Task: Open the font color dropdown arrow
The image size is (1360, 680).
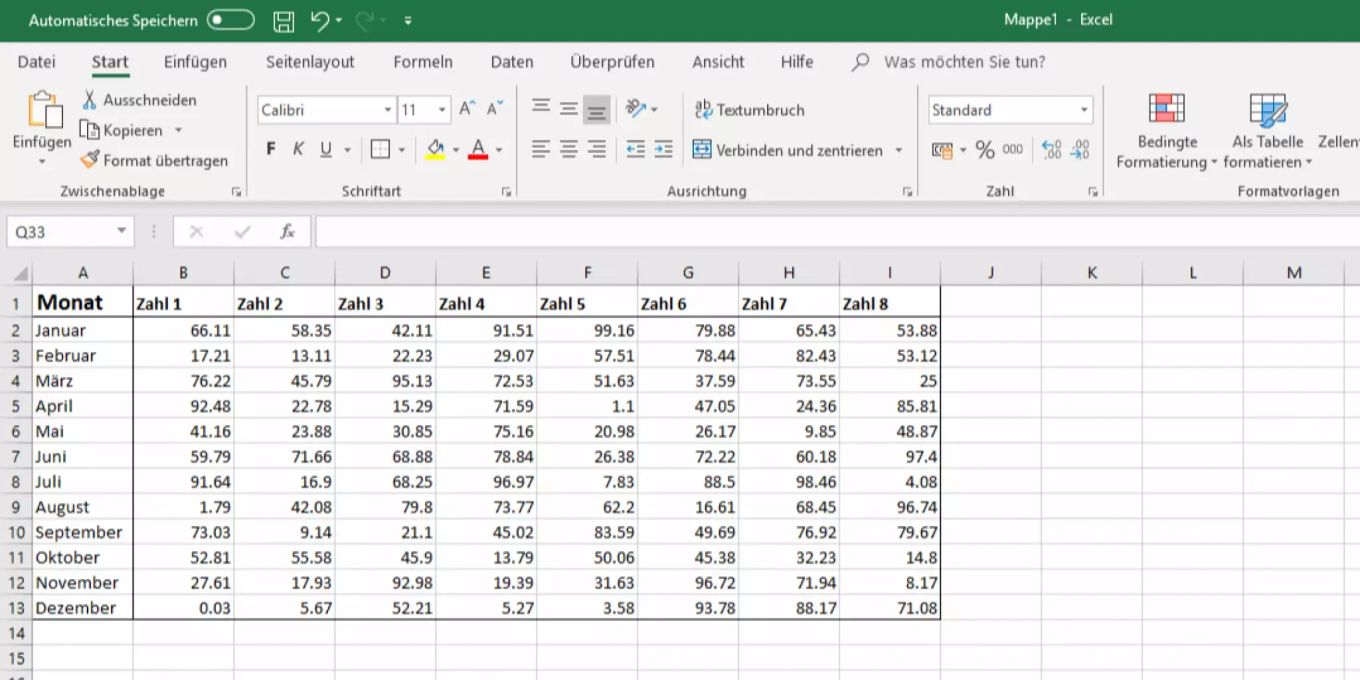Action: point(499,150)
